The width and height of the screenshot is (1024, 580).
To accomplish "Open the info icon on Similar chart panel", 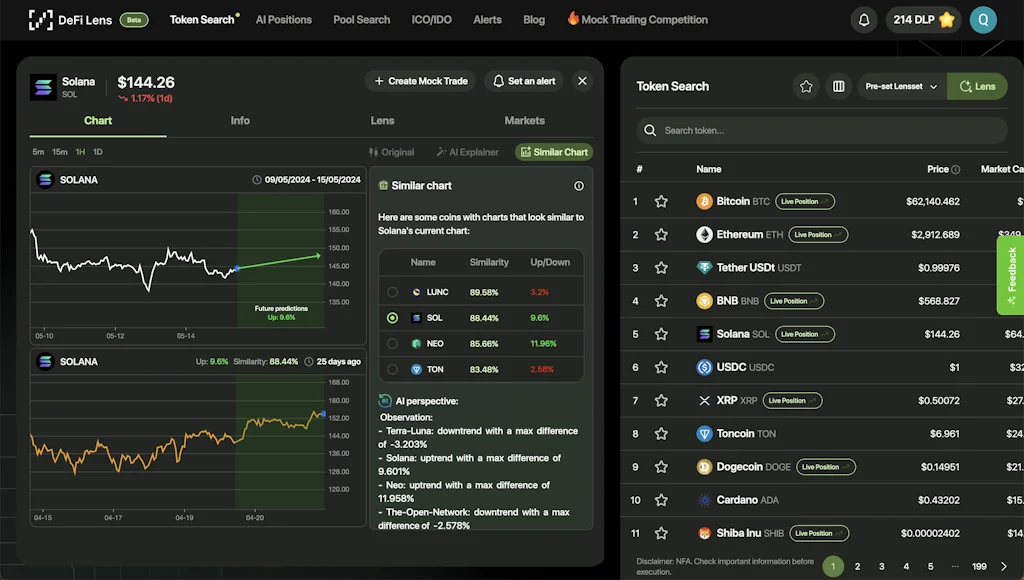I will pyautogui.click(x=578, y=185).
